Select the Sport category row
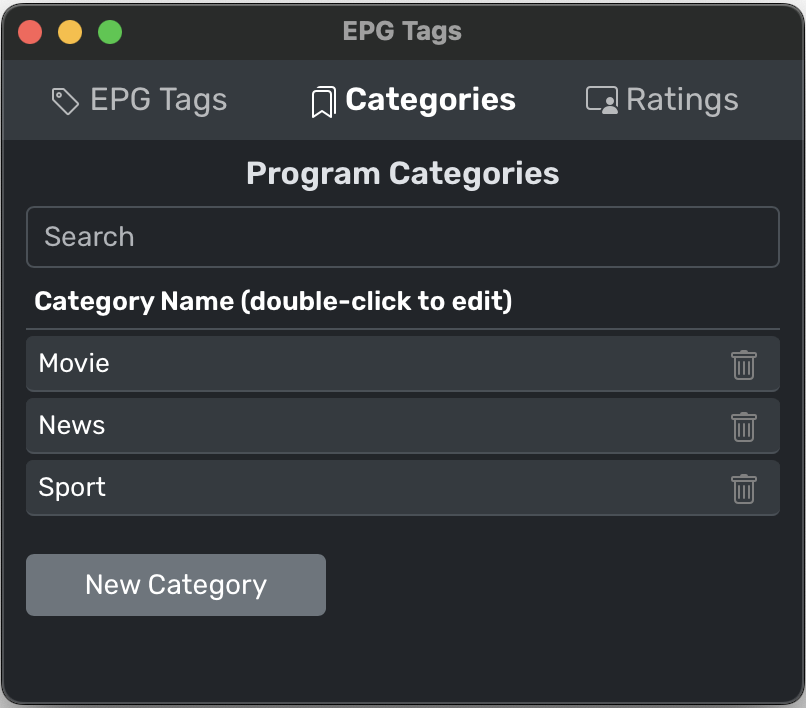The width and height of the screenshot is (806, 708). (x=402, y=488)
